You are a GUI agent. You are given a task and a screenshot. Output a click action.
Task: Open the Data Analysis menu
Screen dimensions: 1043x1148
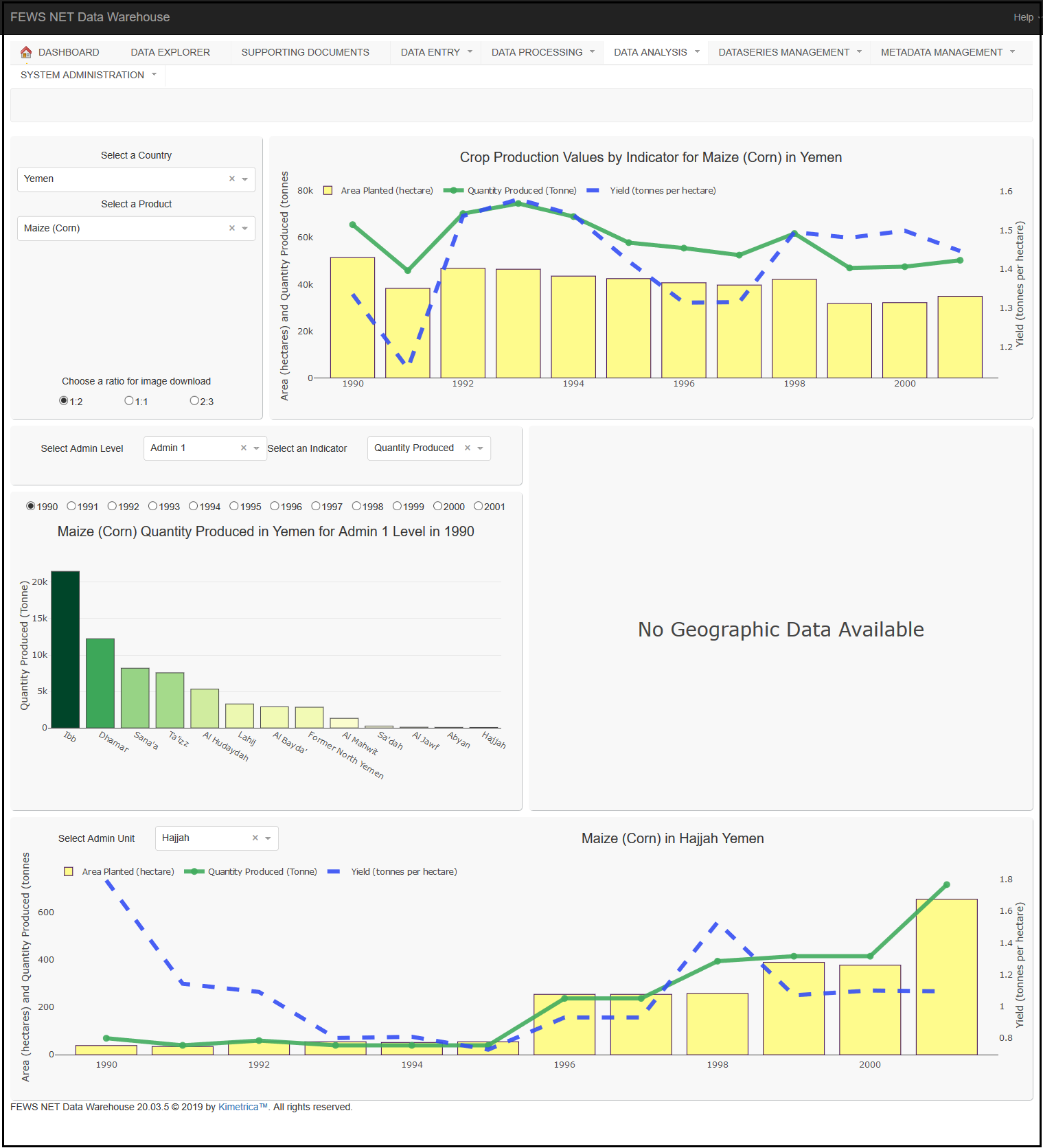[x=656, y=52]
